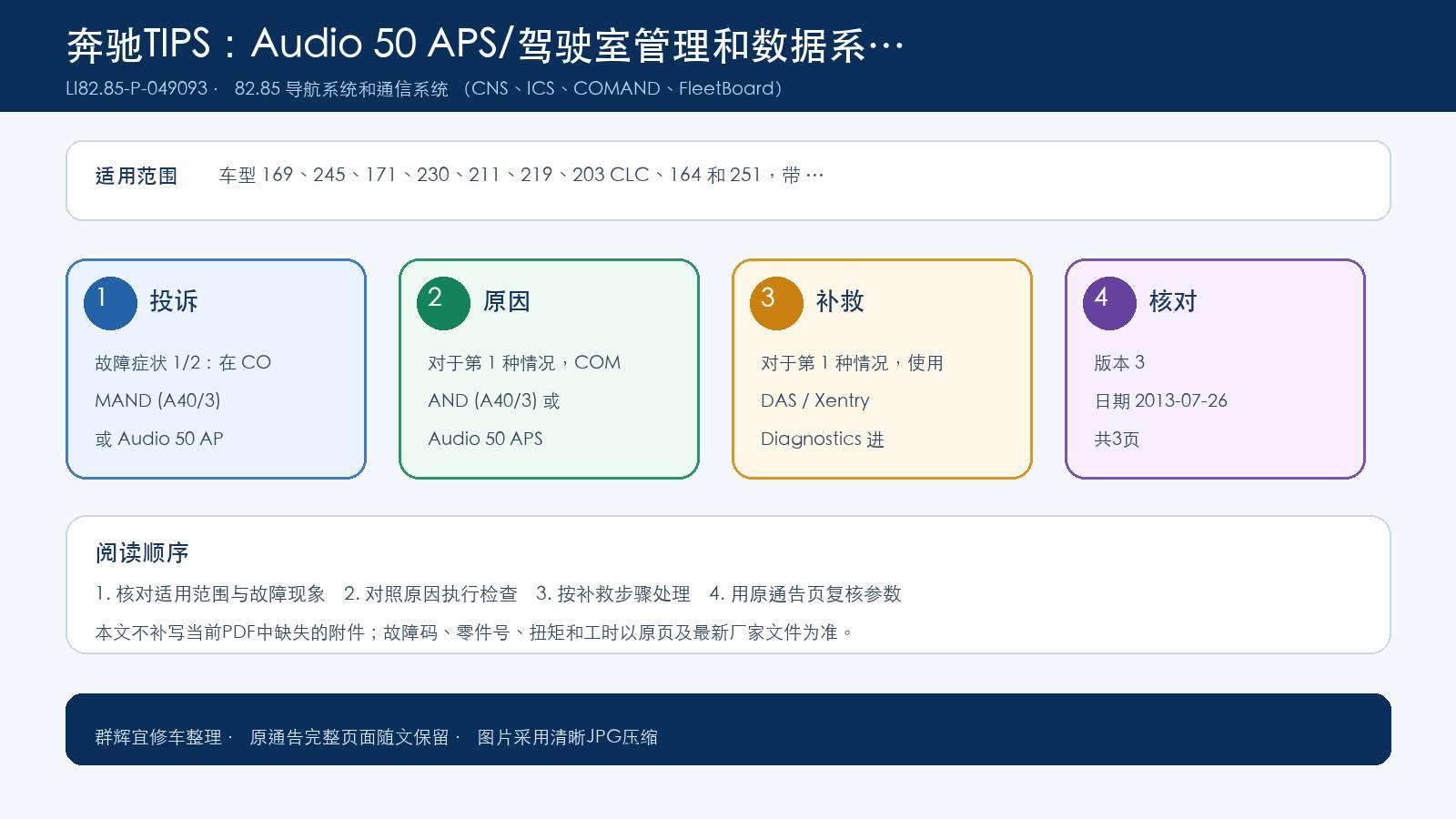Click the line 对于第 1 种情况，使用
Viewport: 1456px width, 819px height.
coord(852,362)
